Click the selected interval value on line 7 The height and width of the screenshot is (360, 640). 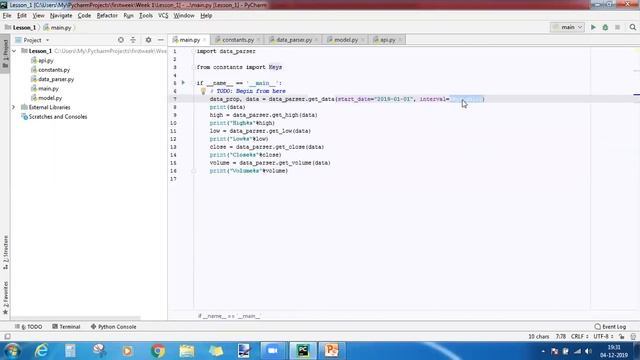pos(466,99)
